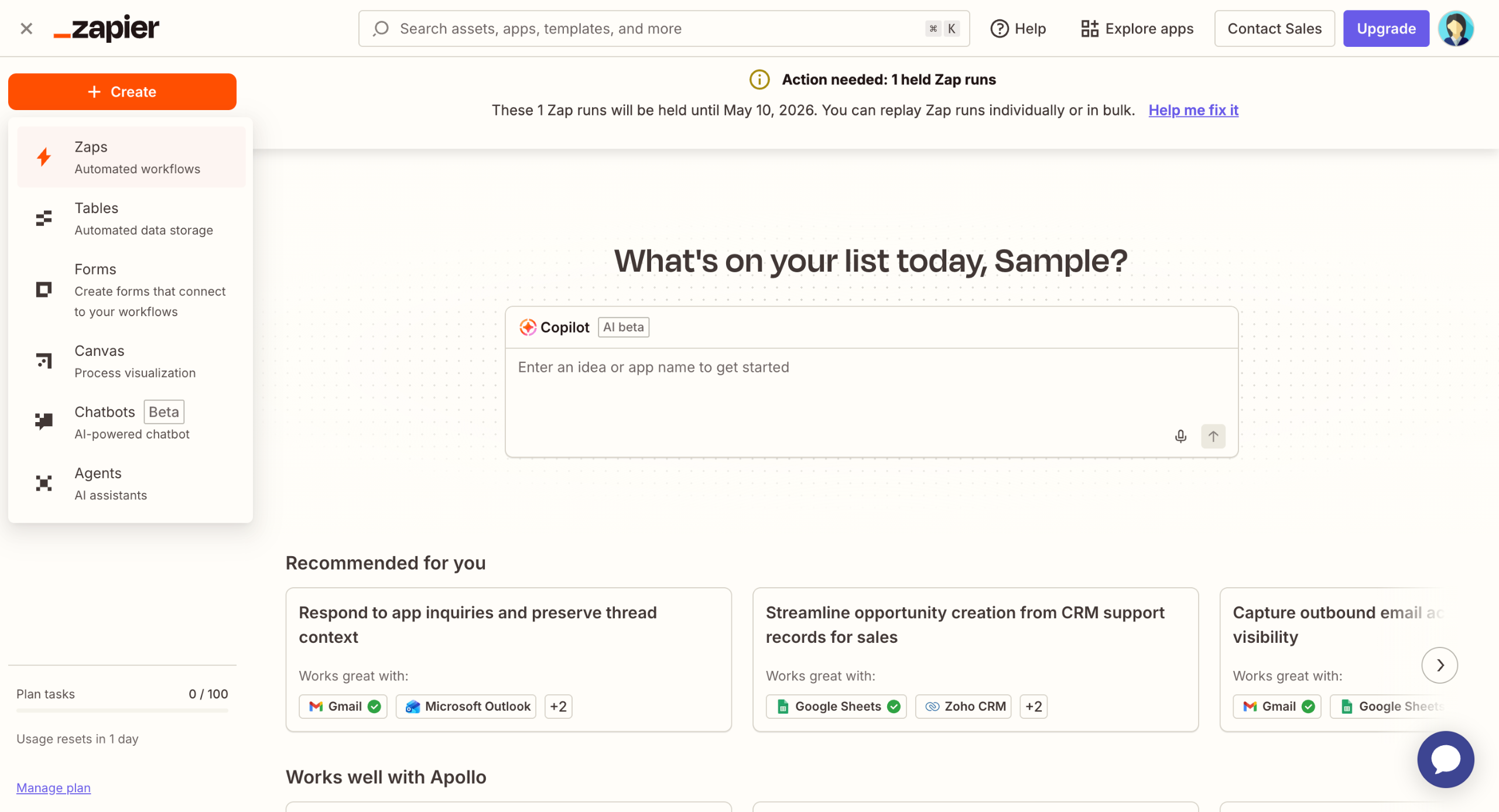Click the Upgrade button

pos(1385,28)
